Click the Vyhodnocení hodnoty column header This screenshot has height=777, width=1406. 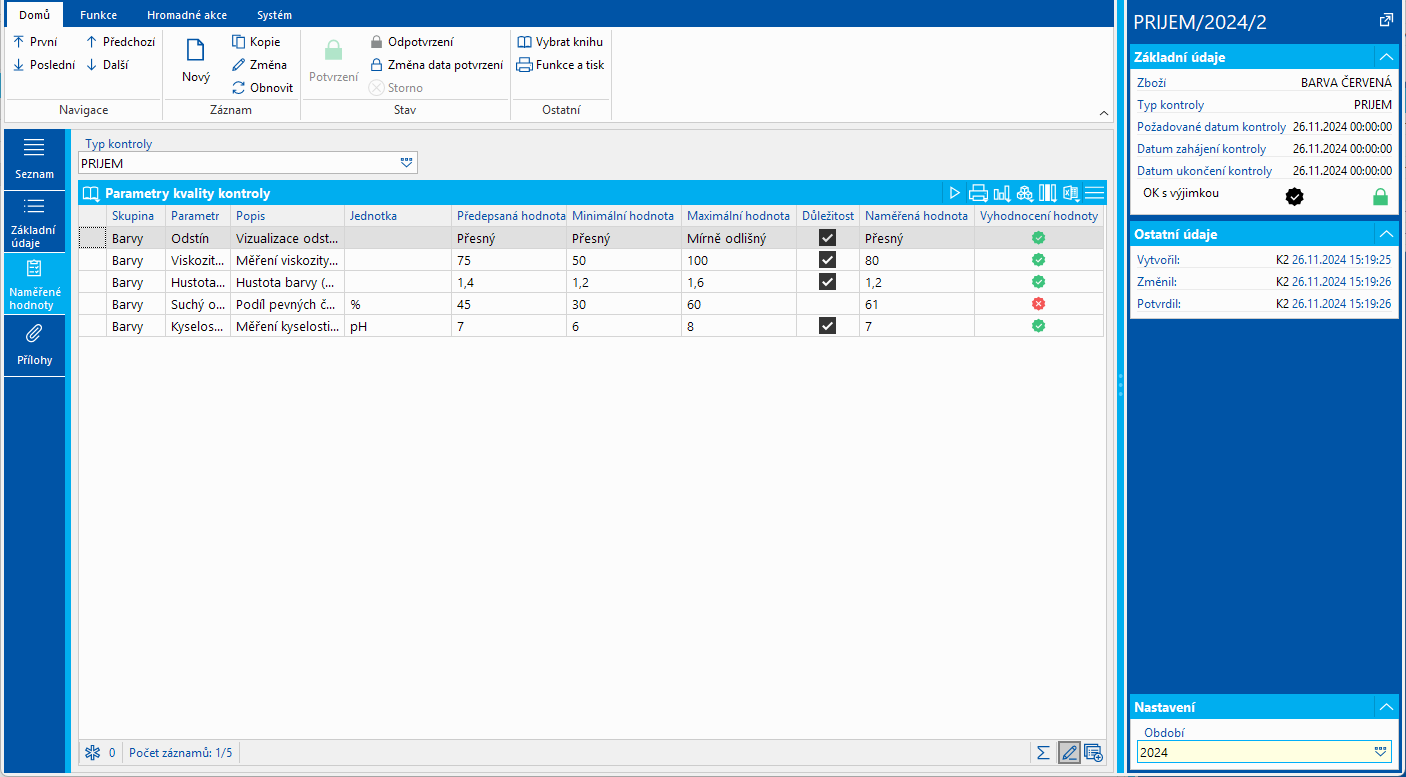click(x=1039, y=216)
